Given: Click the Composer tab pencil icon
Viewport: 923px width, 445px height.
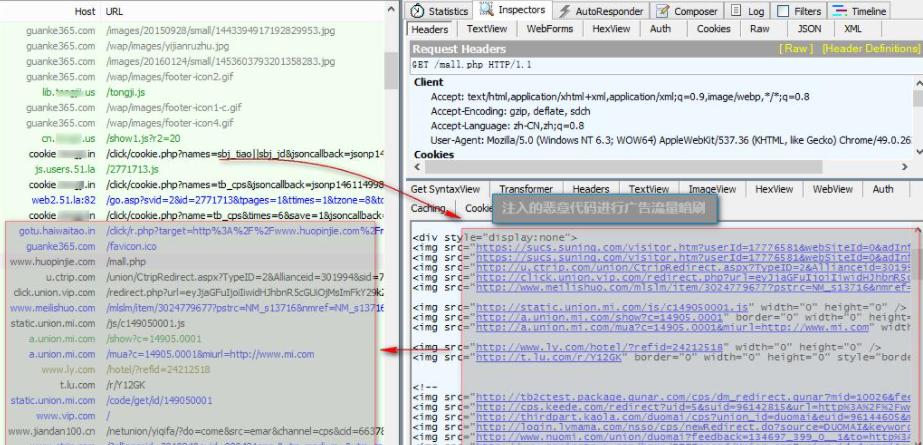Looking at the screenshot, I should (x=662, y=11).
